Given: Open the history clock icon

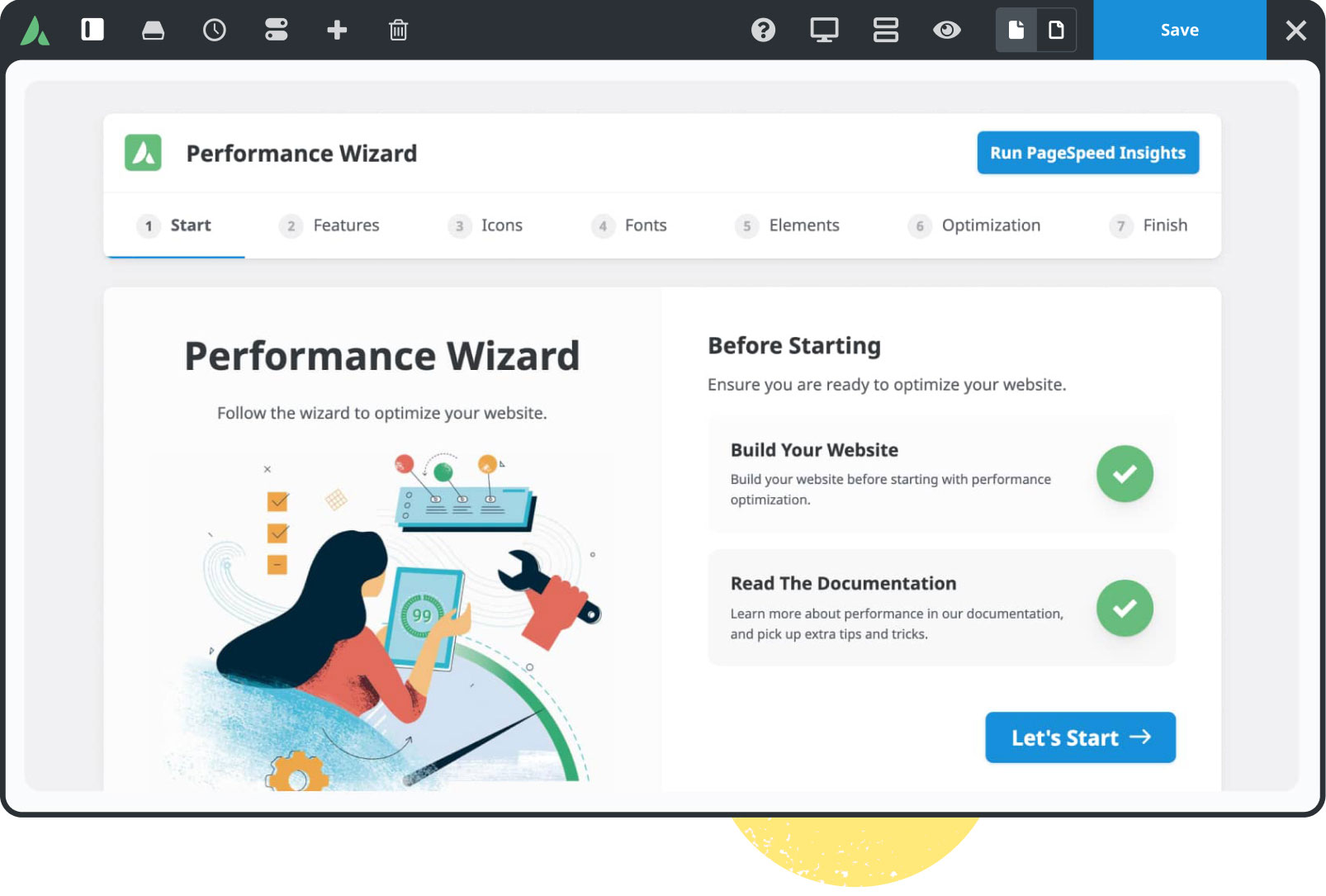Looking at the screenshot, I should click(x=215, y=31).
